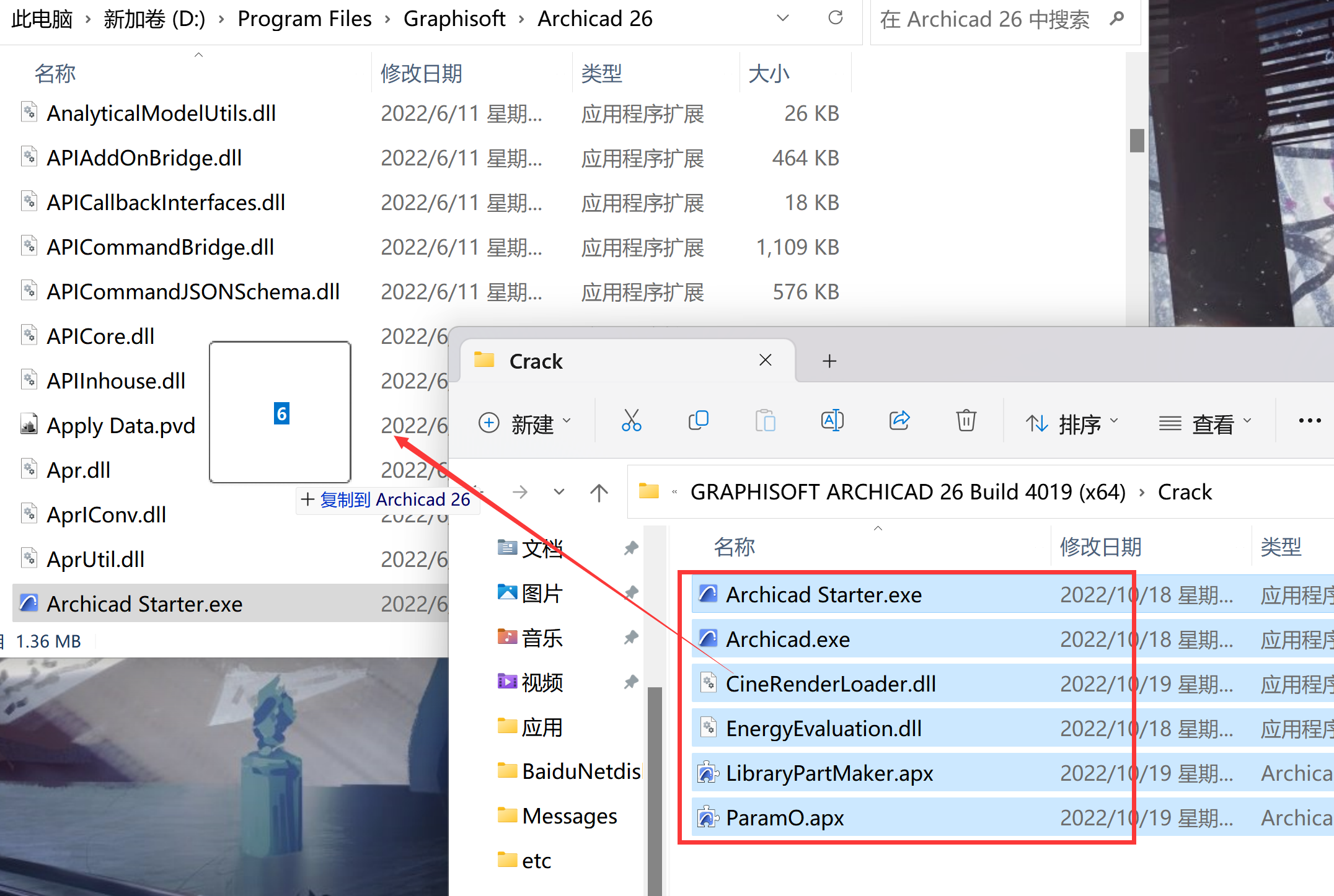
Task: Unpin 文档 from quick access
Action: point(631,548)
